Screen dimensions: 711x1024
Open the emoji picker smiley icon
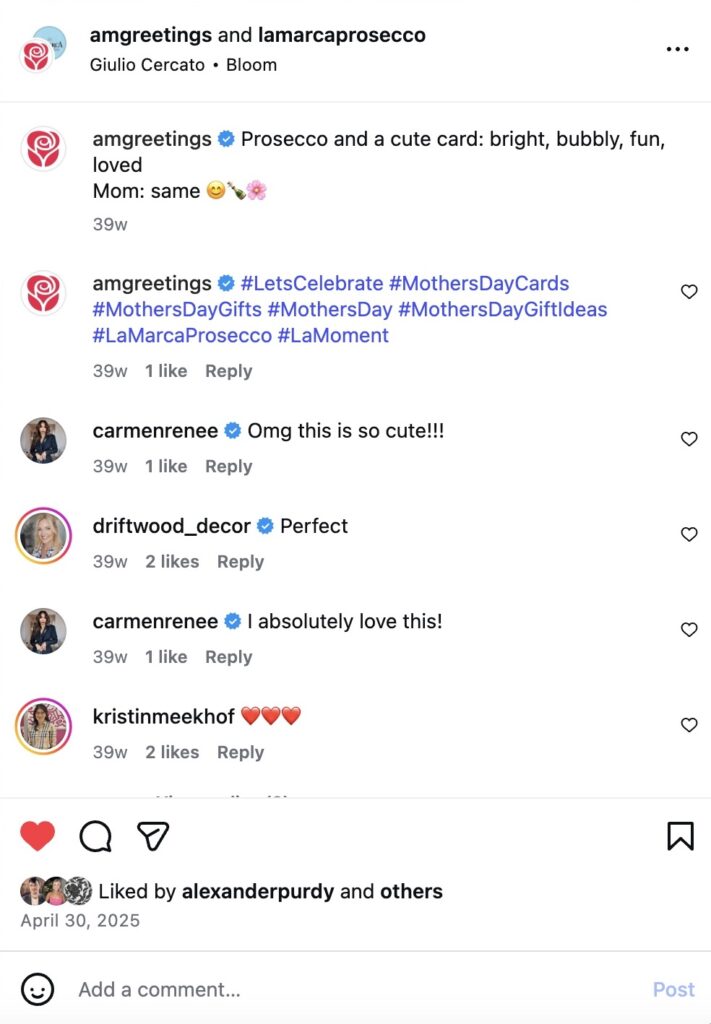(38, 989)
